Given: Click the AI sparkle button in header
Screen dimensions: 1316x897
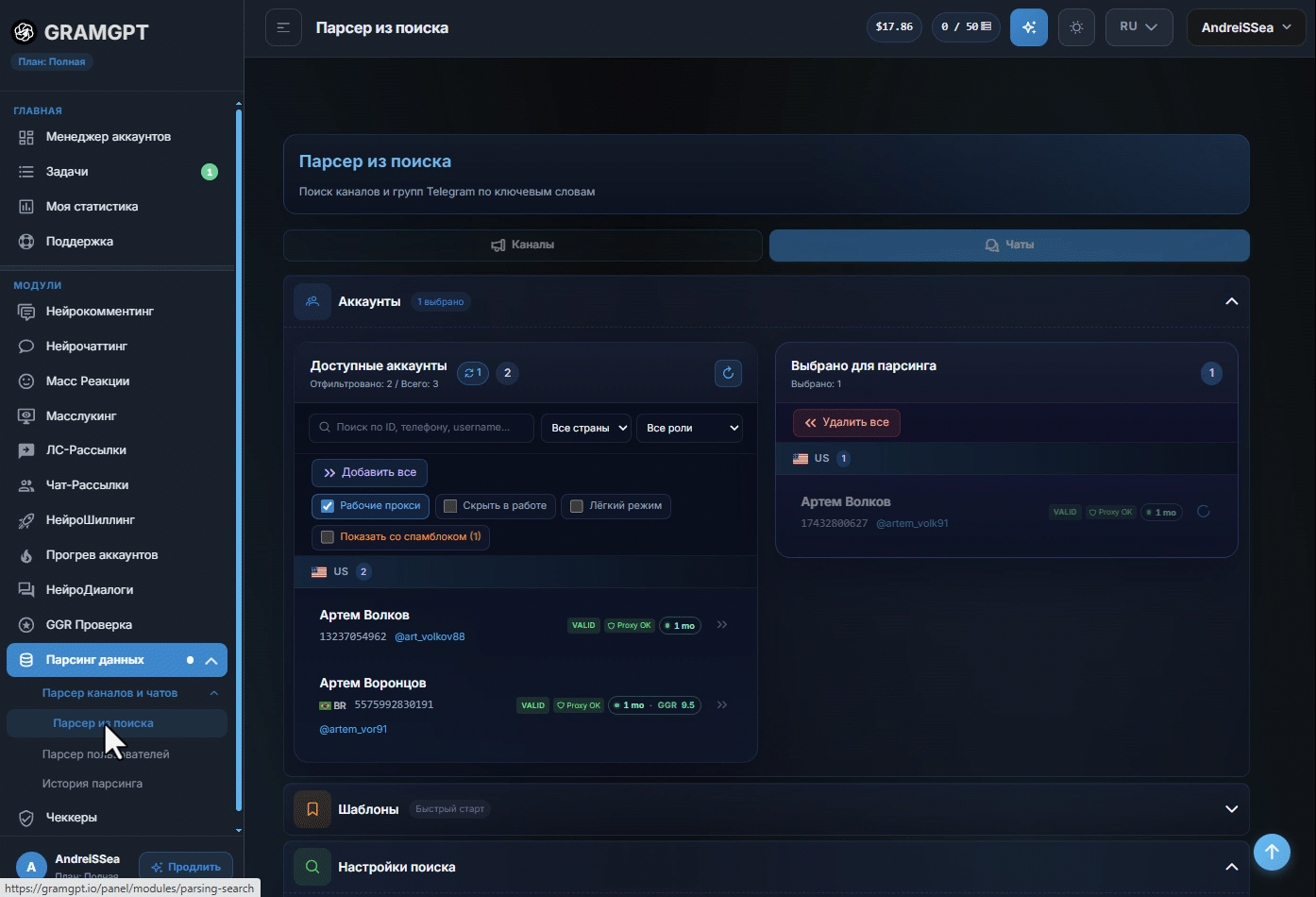Looking at the screenshot, I should pos(1029,27).
